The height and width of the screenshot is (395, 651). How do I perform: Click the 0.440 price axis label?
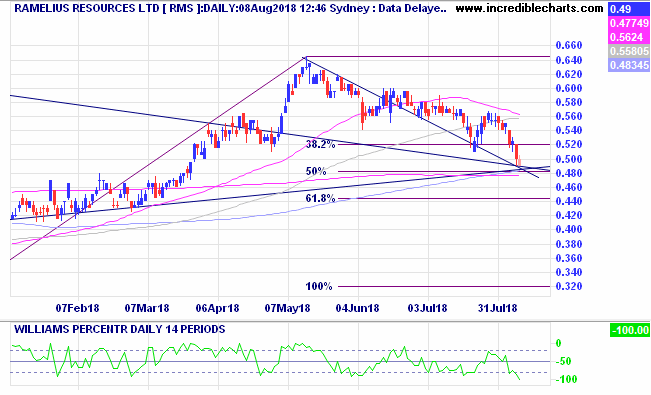(569, 201)
